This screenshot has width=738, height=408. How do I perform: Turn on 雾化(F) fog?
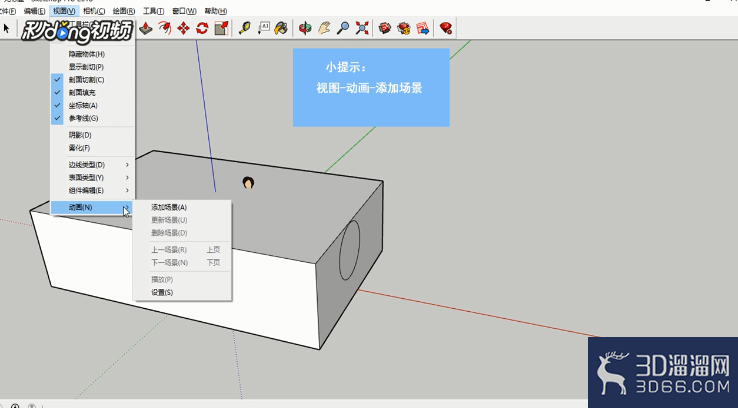pos(92,148)
